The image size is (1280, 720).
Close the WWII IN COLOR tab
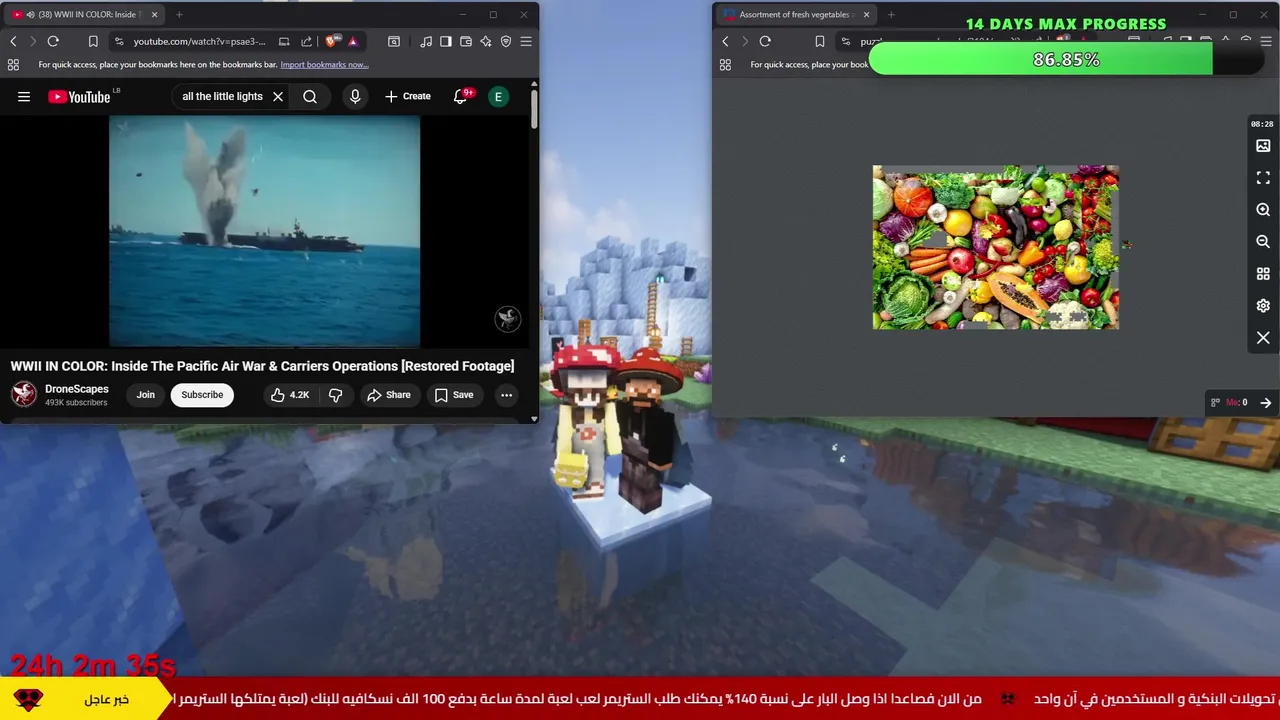[x=154, y=14]
